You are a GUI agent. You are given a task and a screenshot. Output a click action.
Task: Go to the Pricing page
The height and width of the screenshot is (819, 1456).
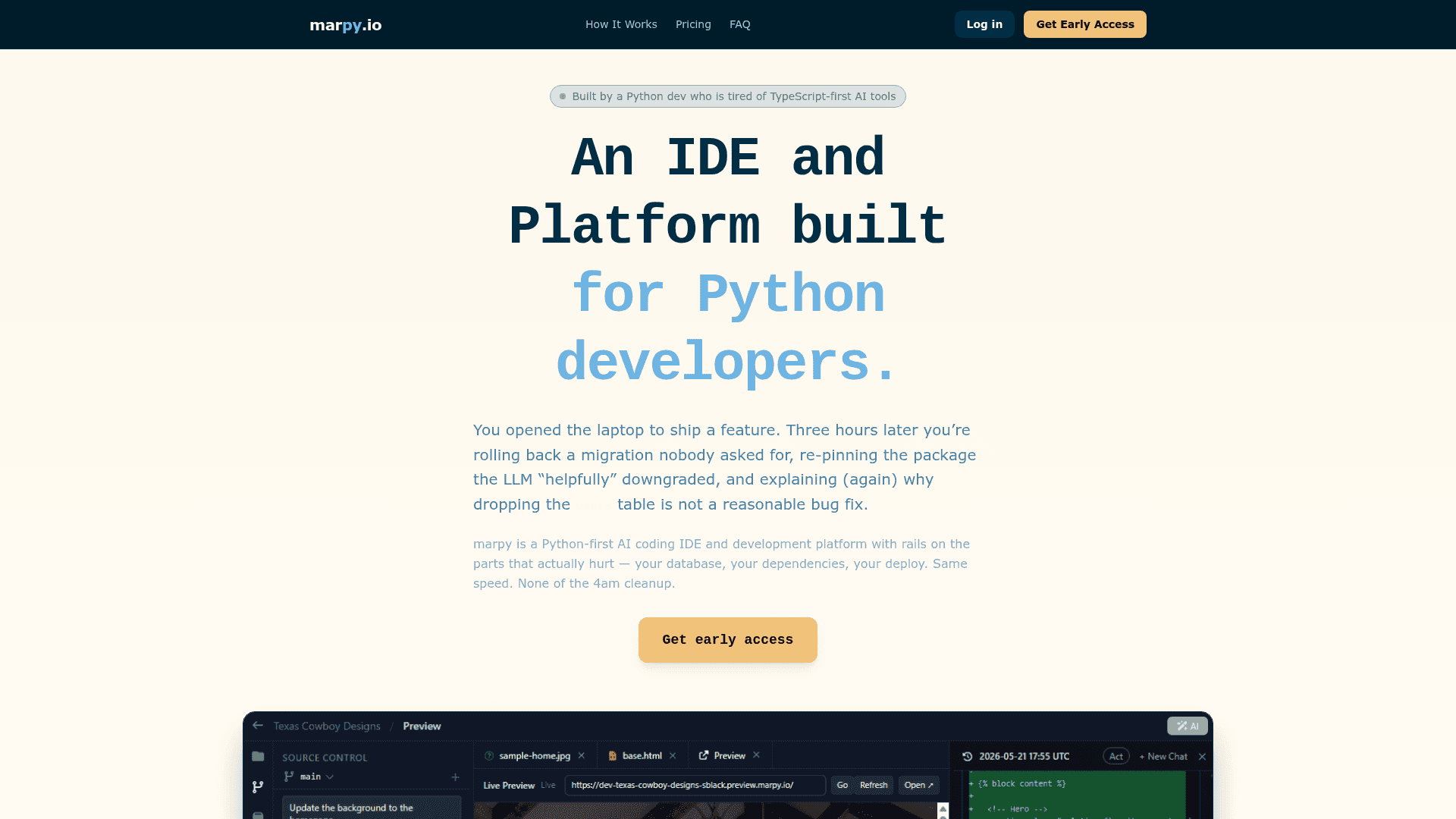(x=693, y=24)
